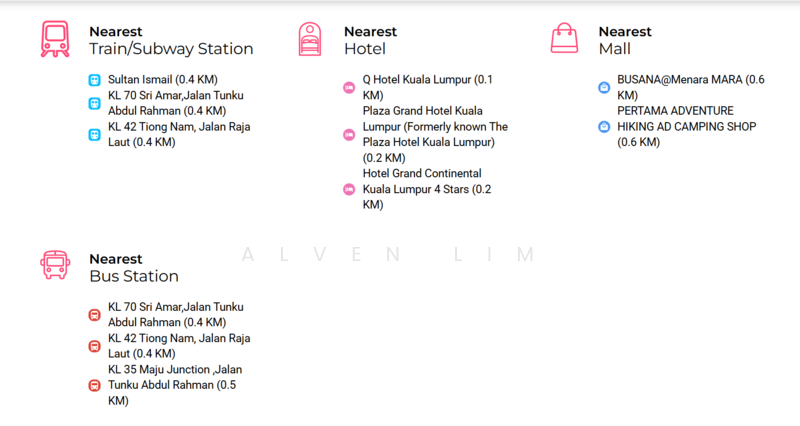800x426 pixels.
Task: Click the pink bed icon beside Q Hotel
Action: 349,88
